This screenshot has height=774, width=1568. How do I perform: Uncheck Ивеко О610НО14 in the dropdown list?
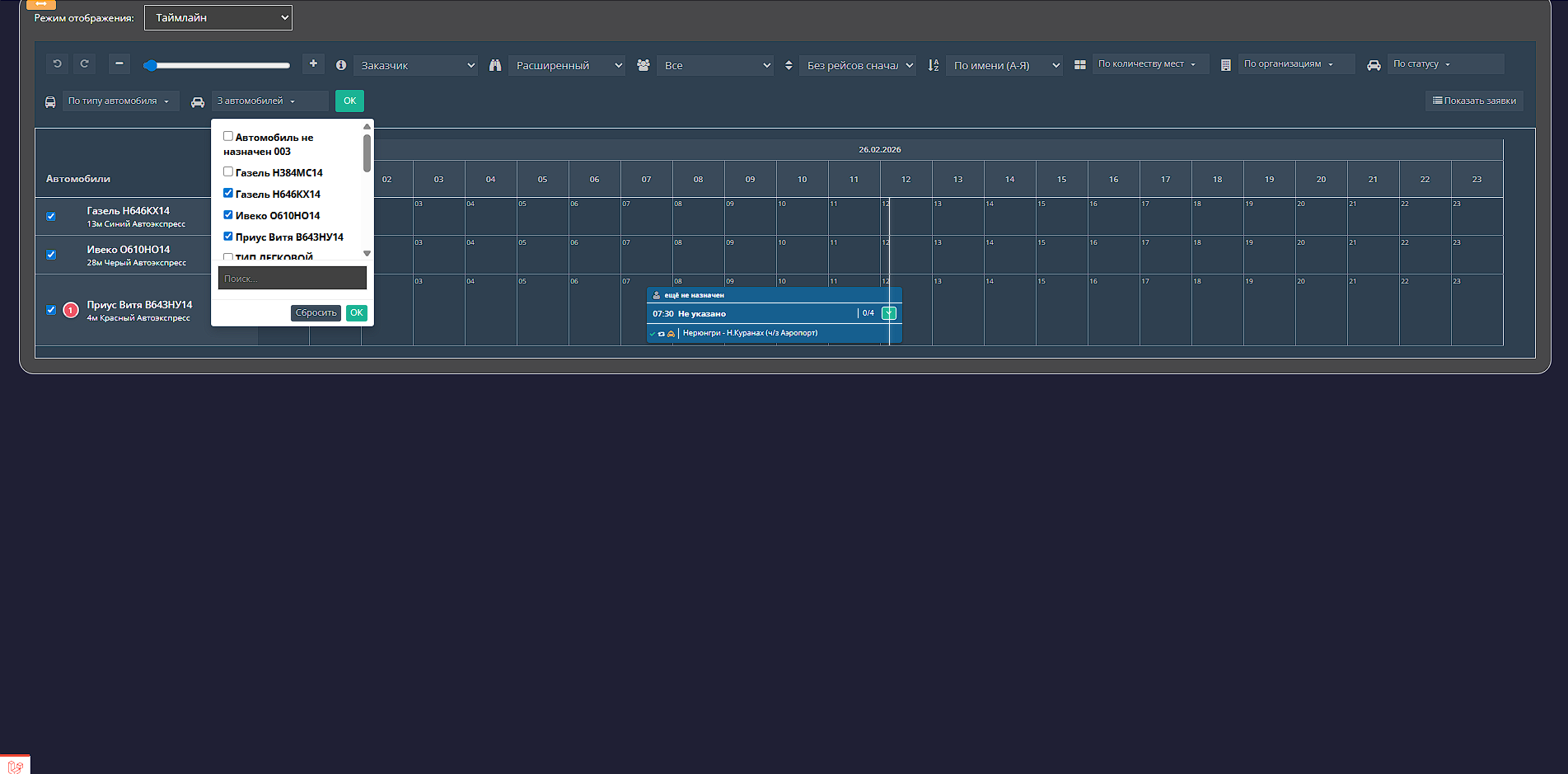[x=228, y=215]
